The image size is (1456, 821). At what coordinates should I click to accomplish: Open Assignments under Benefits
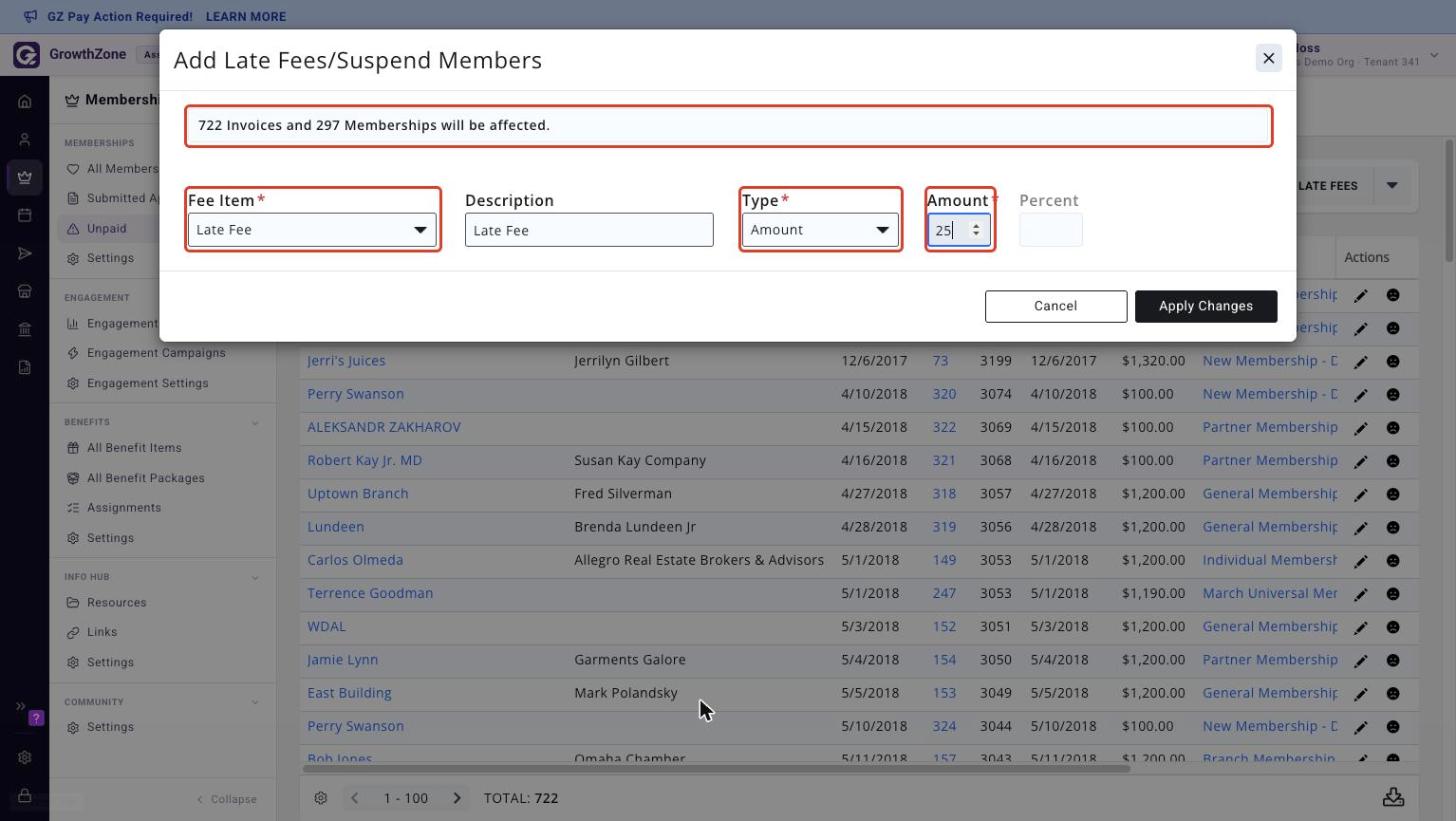pos(124,508)
